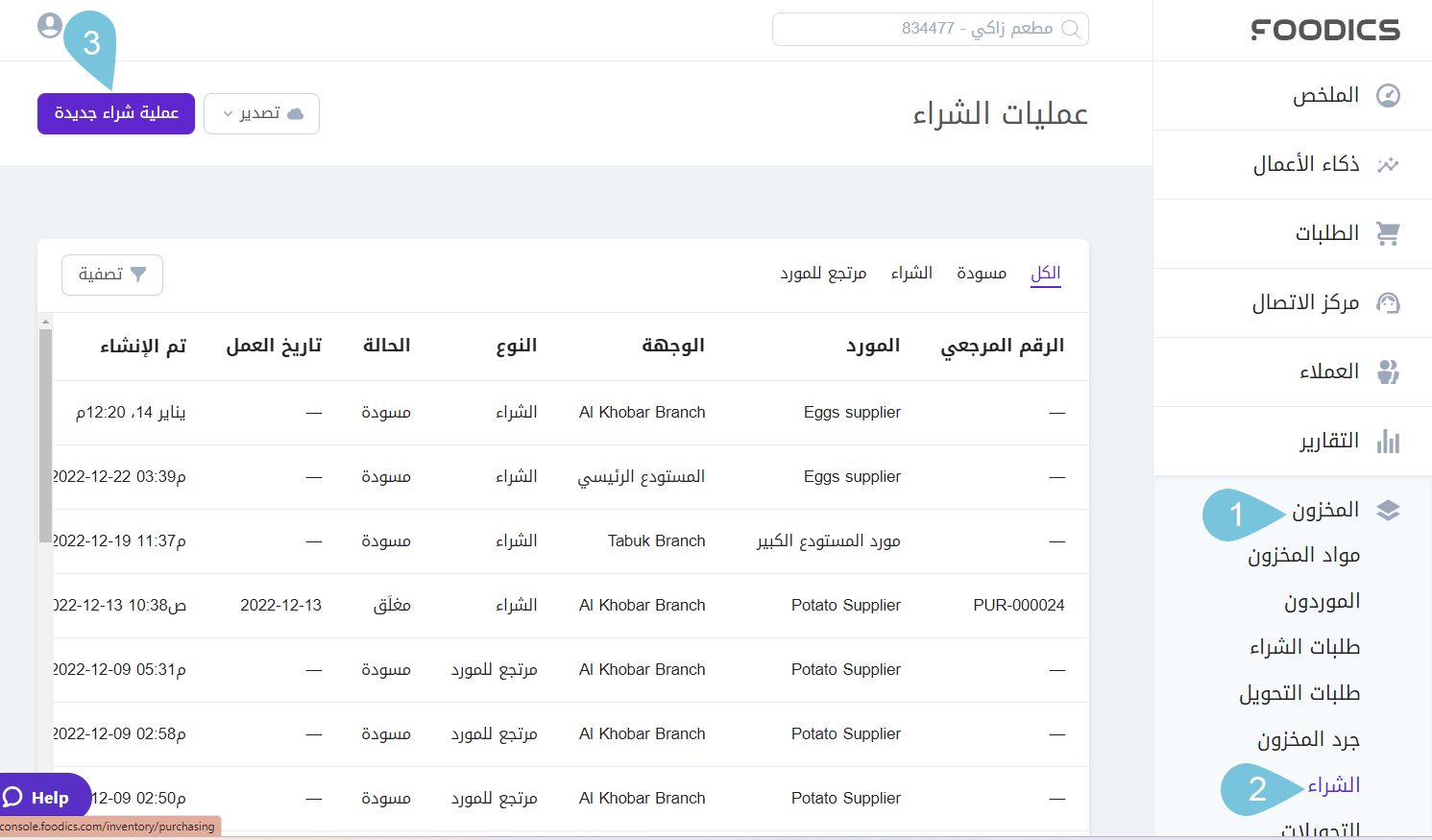Open the تصدير export dropdown
1432x840 pixels.
point(261,113)
